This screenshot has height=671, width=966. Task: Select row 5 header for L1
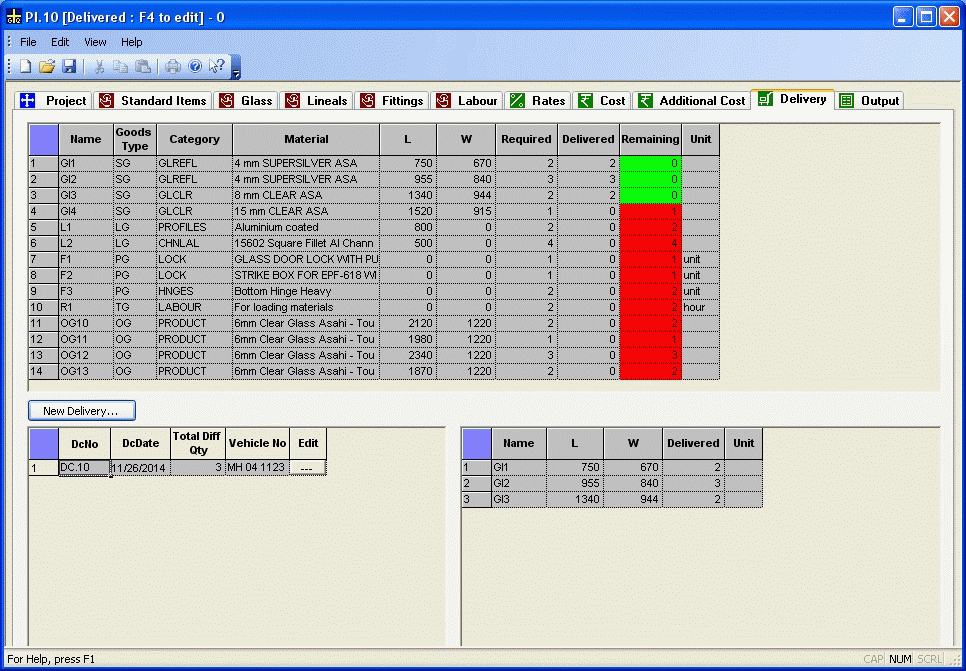click(43, 228)
